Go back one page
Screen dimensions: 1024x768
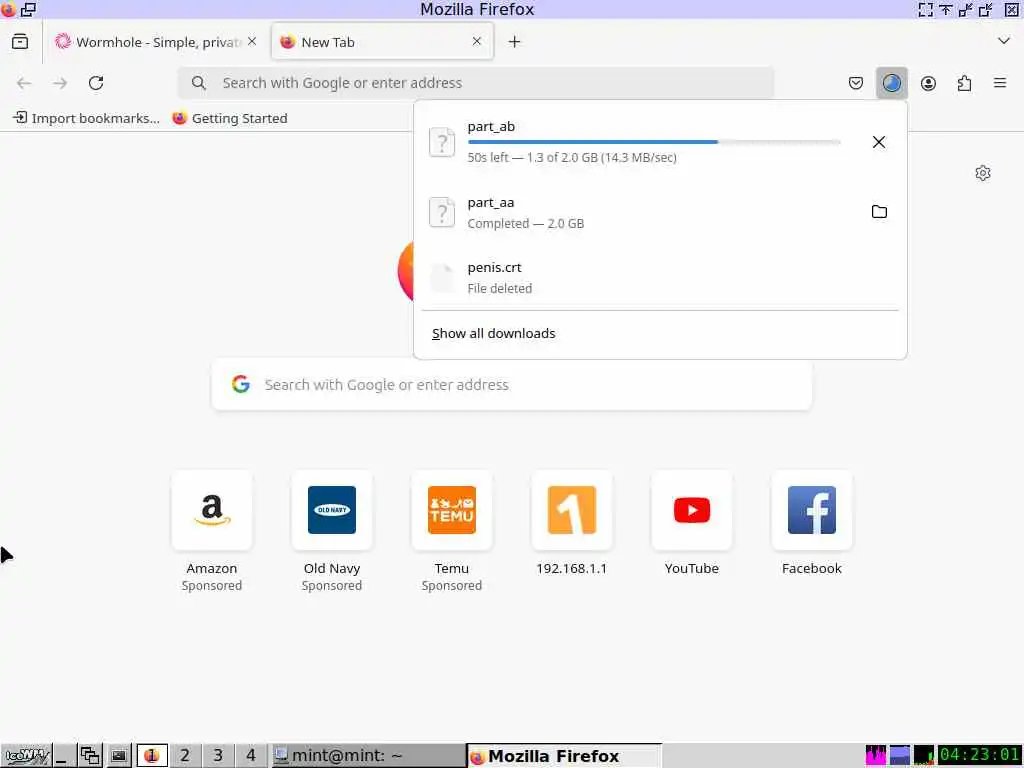pos(24,83)
